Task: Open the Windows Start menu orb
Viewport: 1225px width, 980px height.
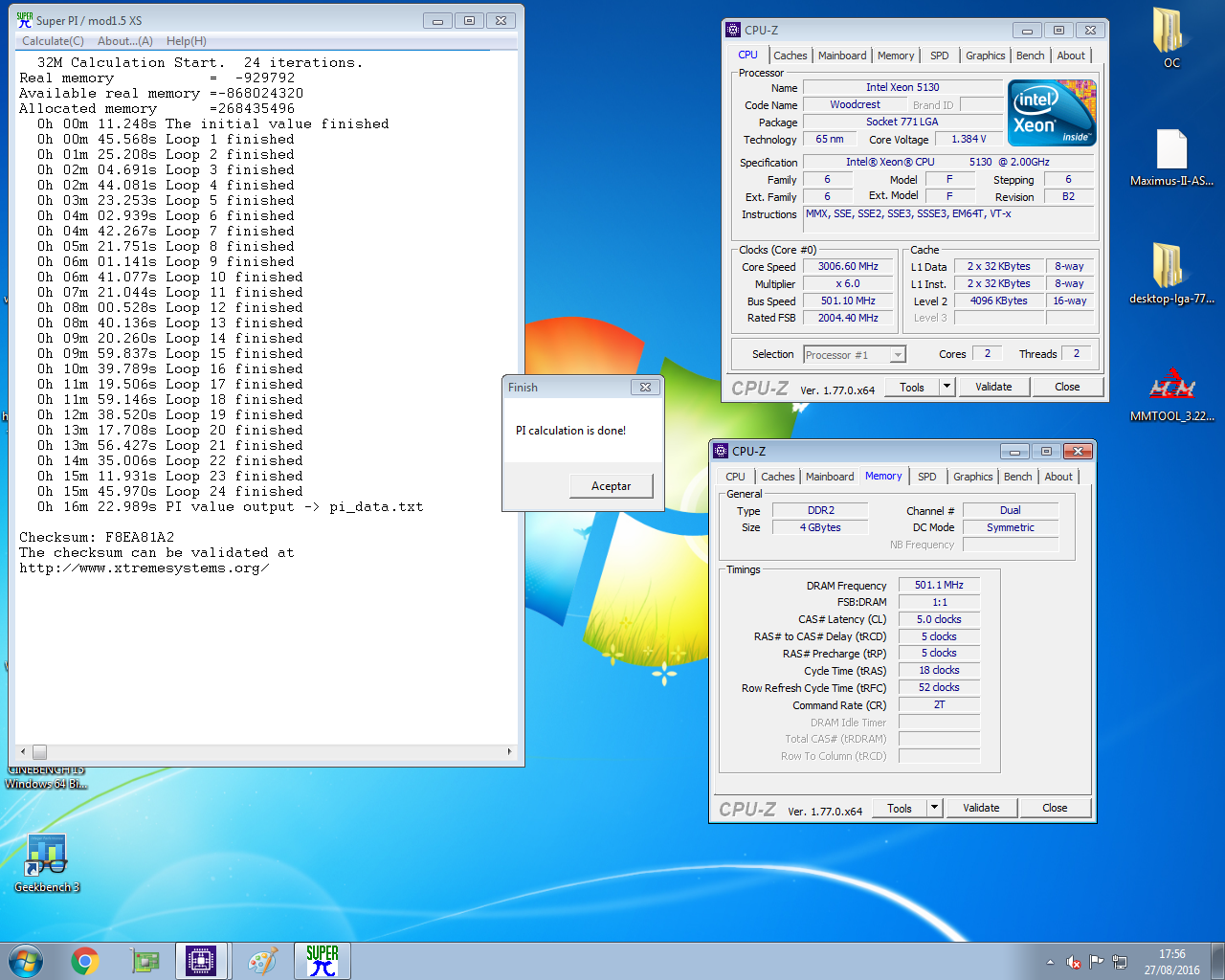Action: (26, 961)
